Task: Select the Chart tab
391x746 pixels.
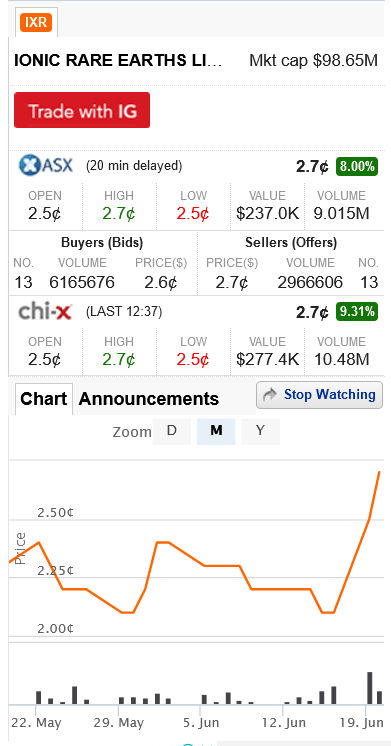Action: tap(44, 399)
